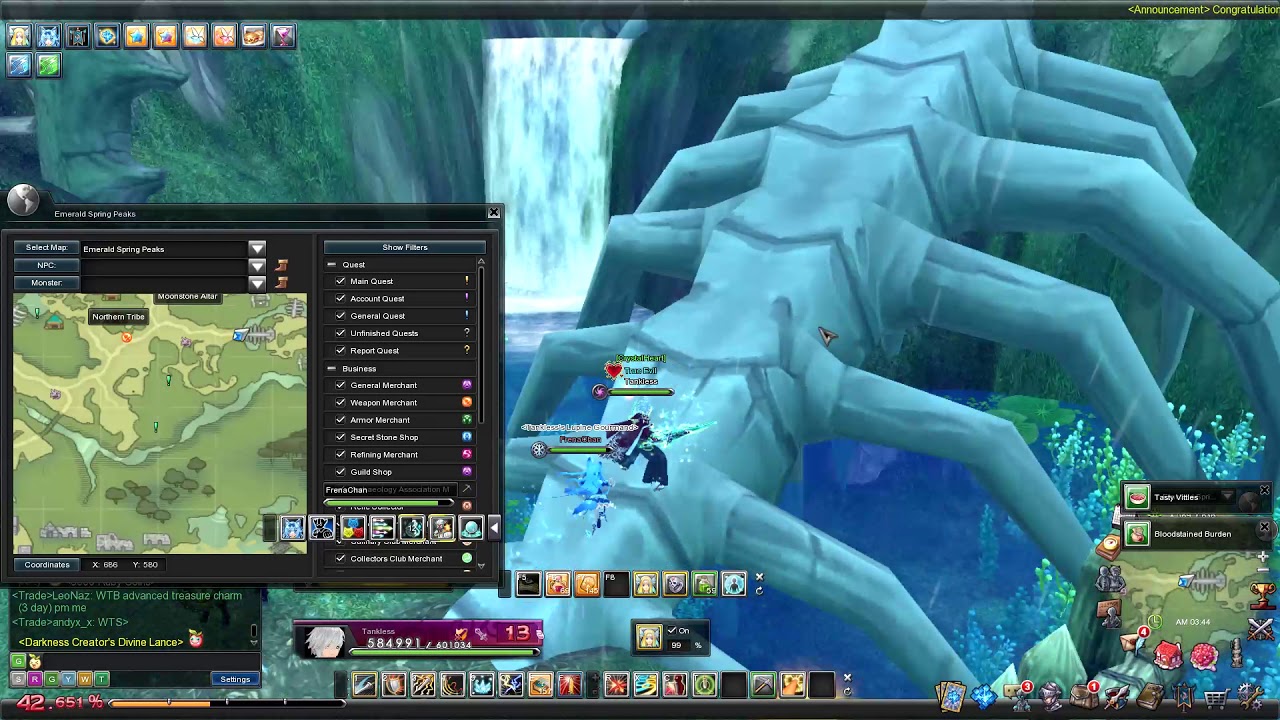Image resolution: width=1280 pixels, height=720 pixels.
Task: Expand the Tasty Vittles dropdown arrow
Action: click(x=1227, y=497)
